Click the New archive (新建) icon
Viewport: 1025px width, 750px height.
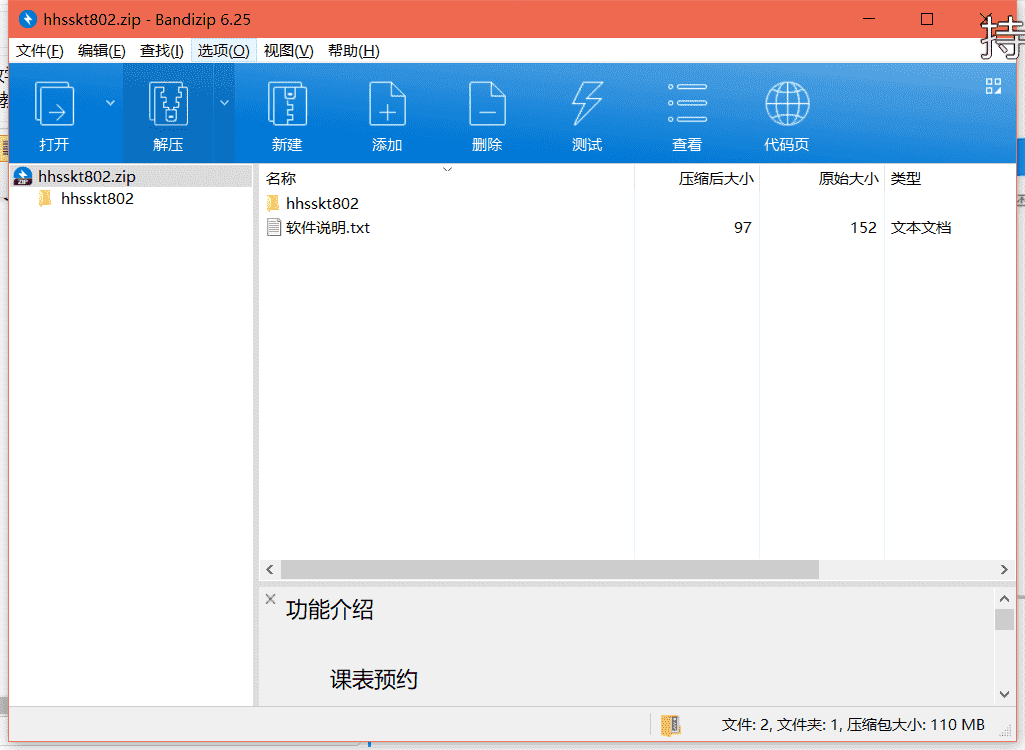tap(287, 103)
